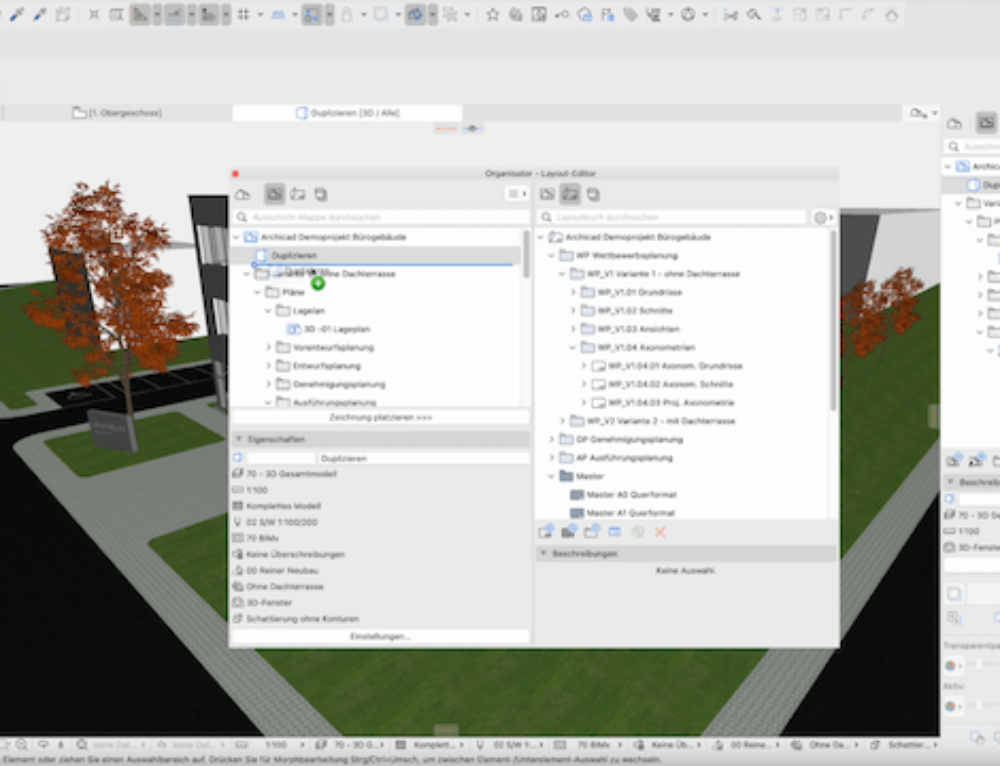Click the gear settings icon beside Layoutbuch search

coord(820,218)
